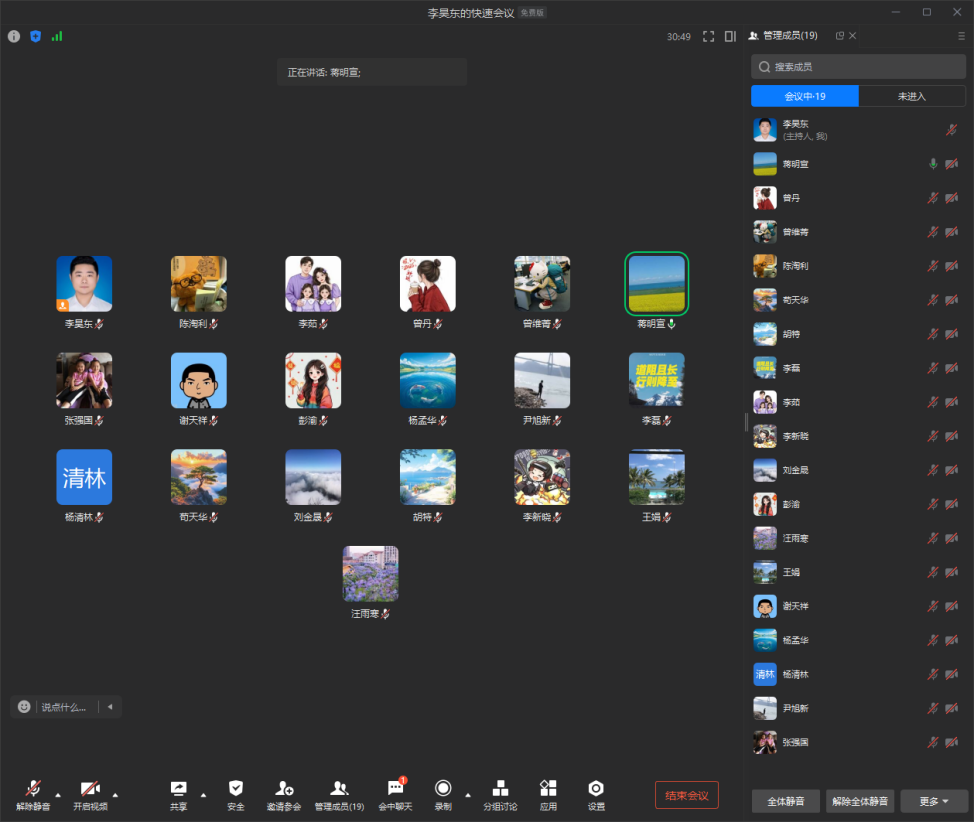Screen dimensions: 974x822
Task: Toggle 蒋明宣's green microphone in member list
Action: coord(933,163)
